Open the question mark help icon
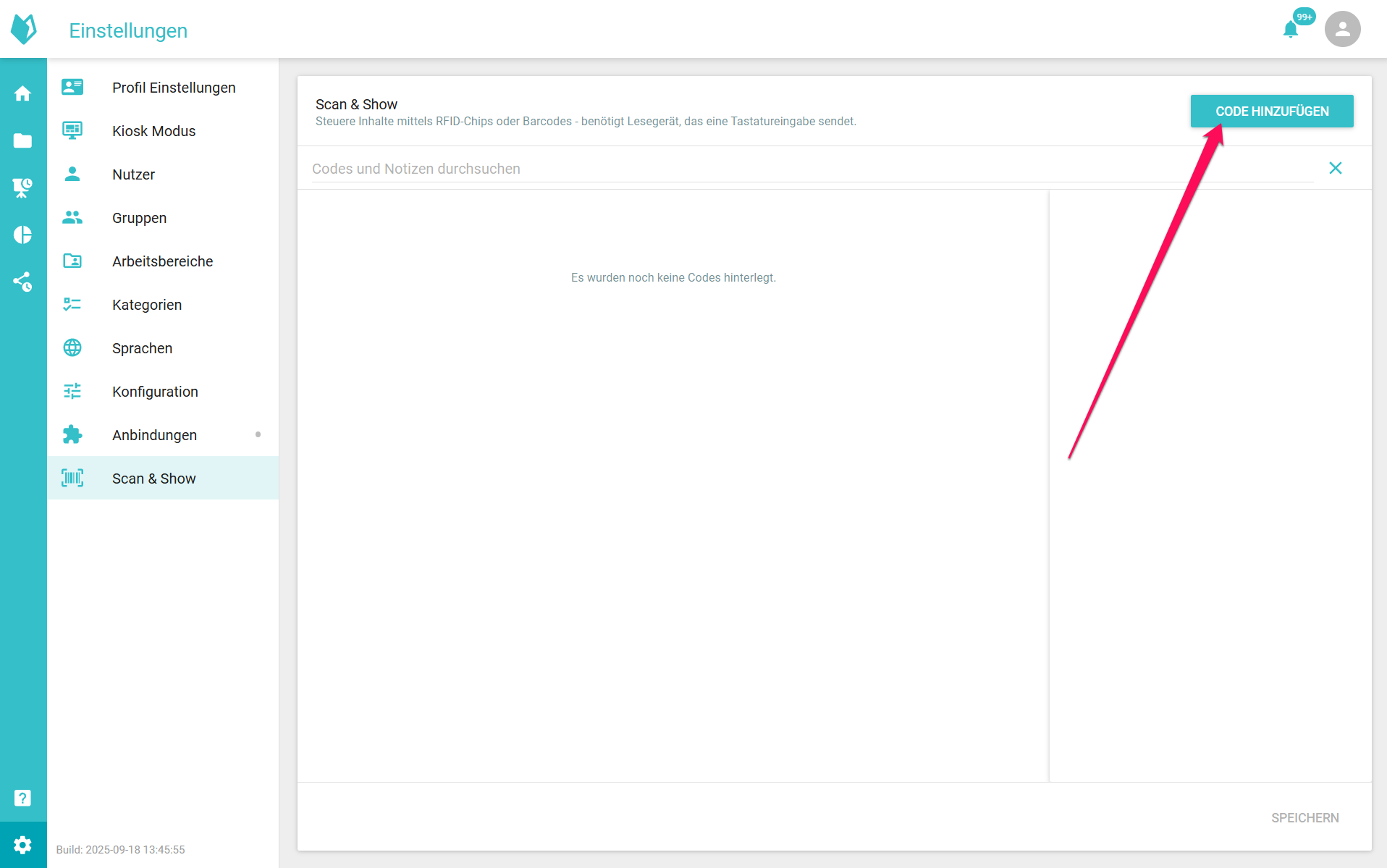The height and width of the screenshot is (868, 1387). (22, 798)
